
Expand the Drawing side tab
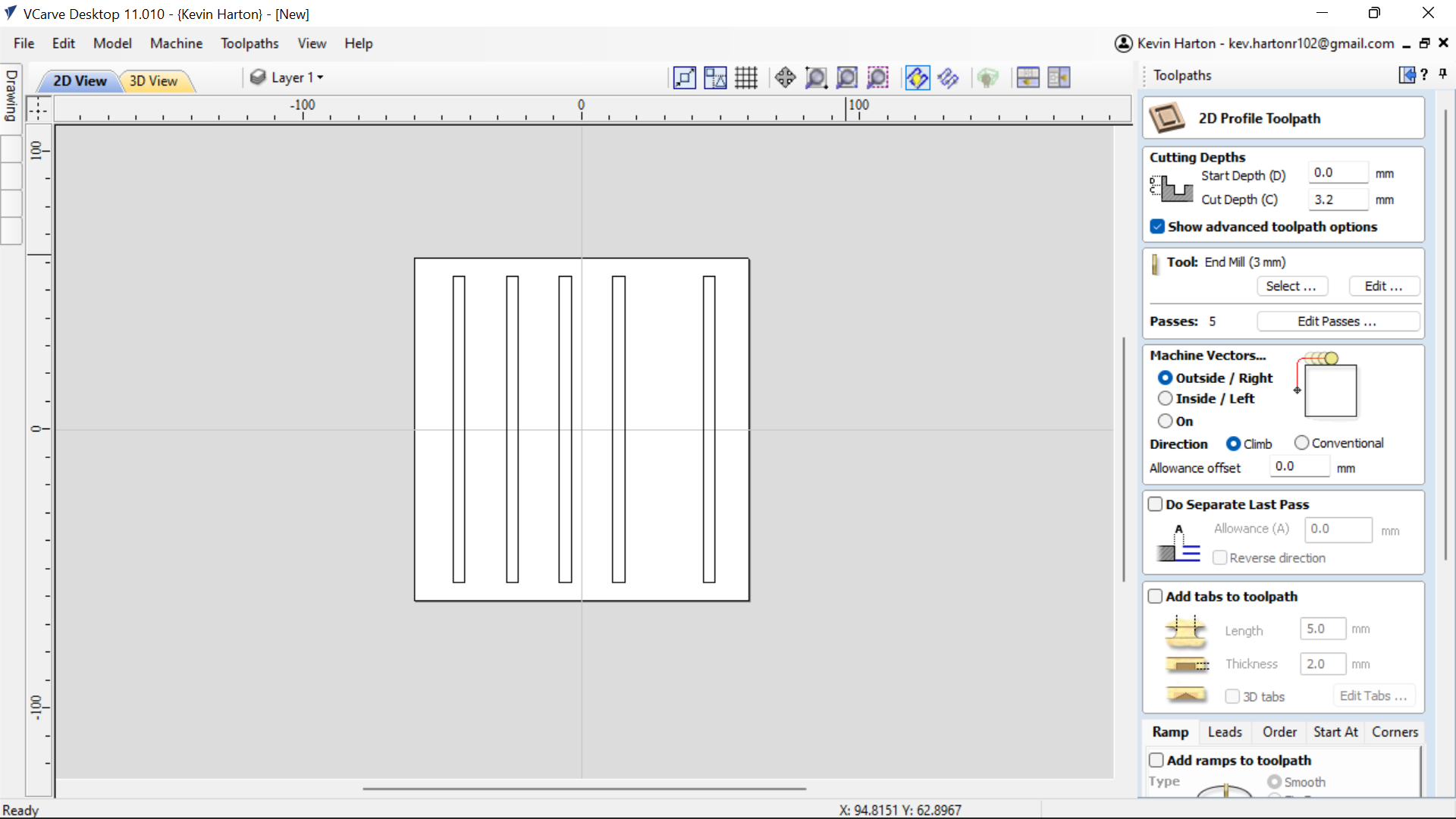pyautogui.click(x=11, y=96)
